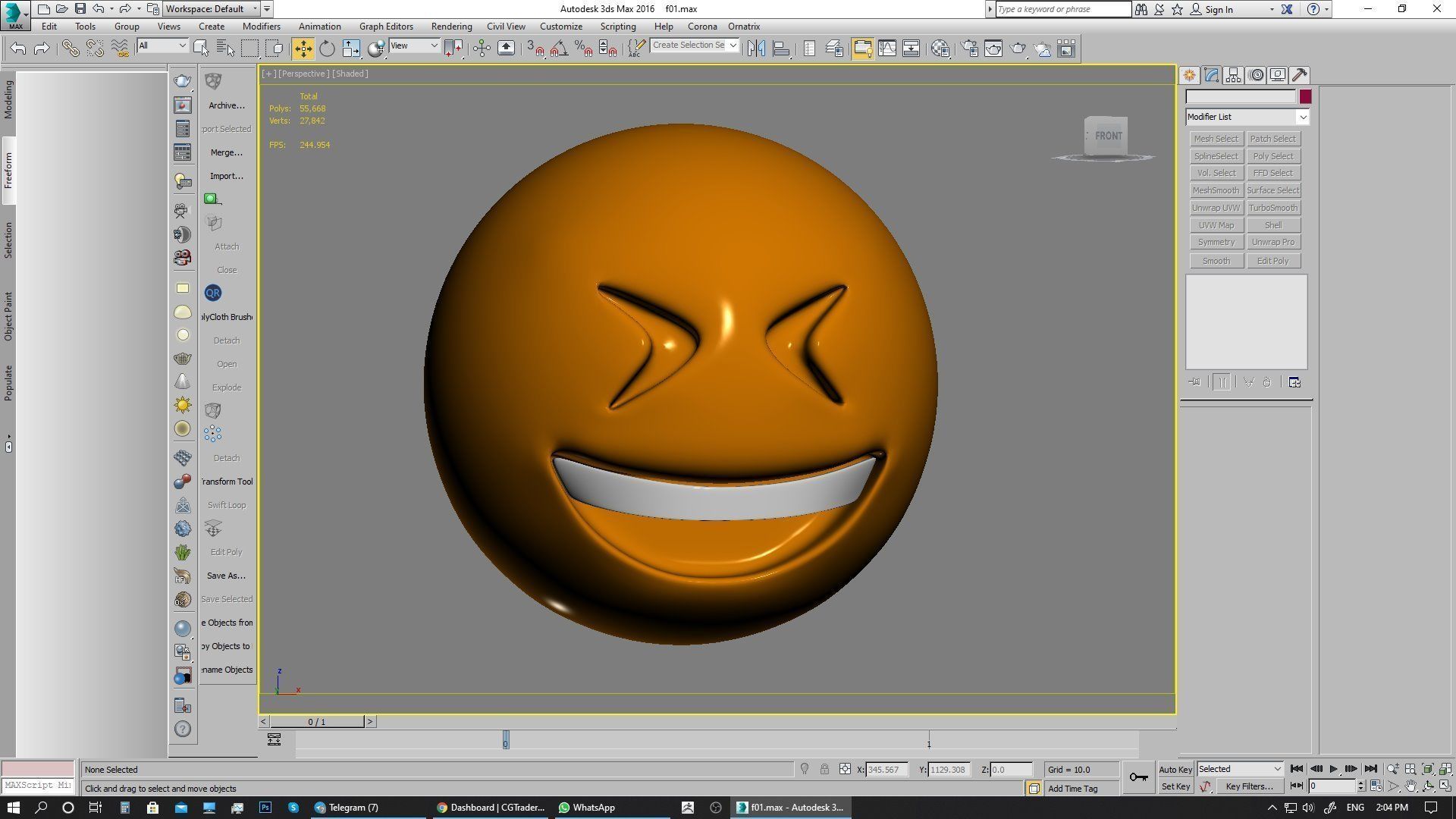
Task: Click the Edit Poly modifier button
Action: pyautogui.click(x=1273, y=261)
